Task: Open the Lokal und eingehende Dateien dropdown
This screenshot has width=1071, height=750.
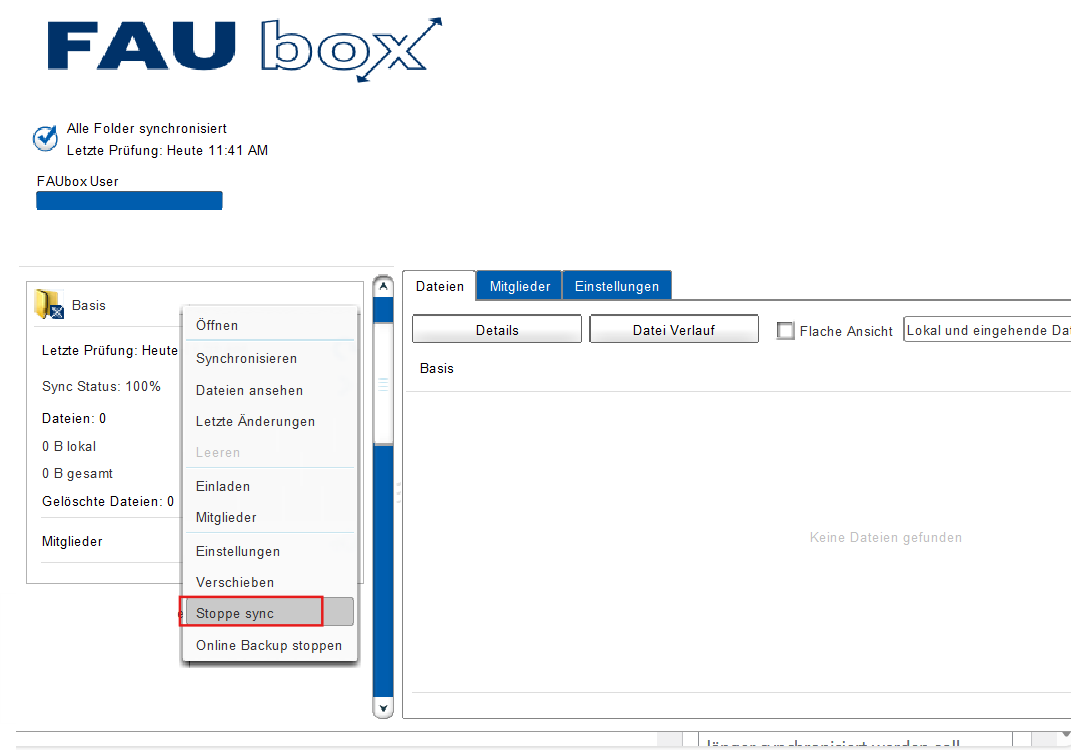Action: tap(987, 330)
